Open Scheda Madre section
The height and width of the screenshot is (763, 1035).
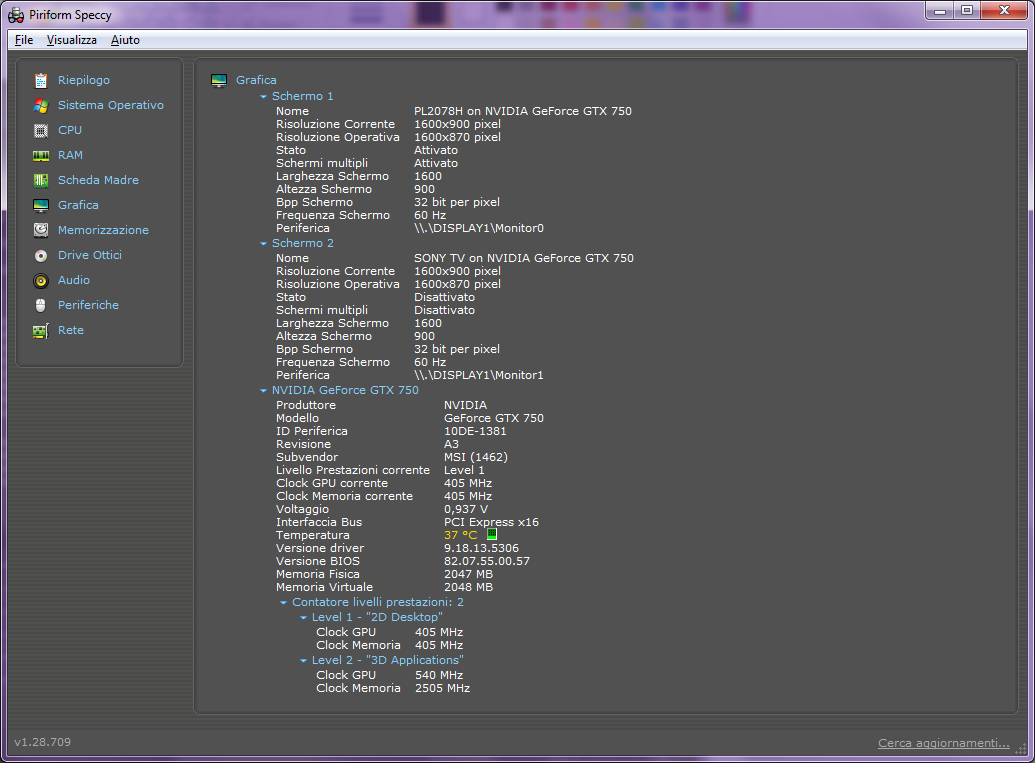coord(98,180)
